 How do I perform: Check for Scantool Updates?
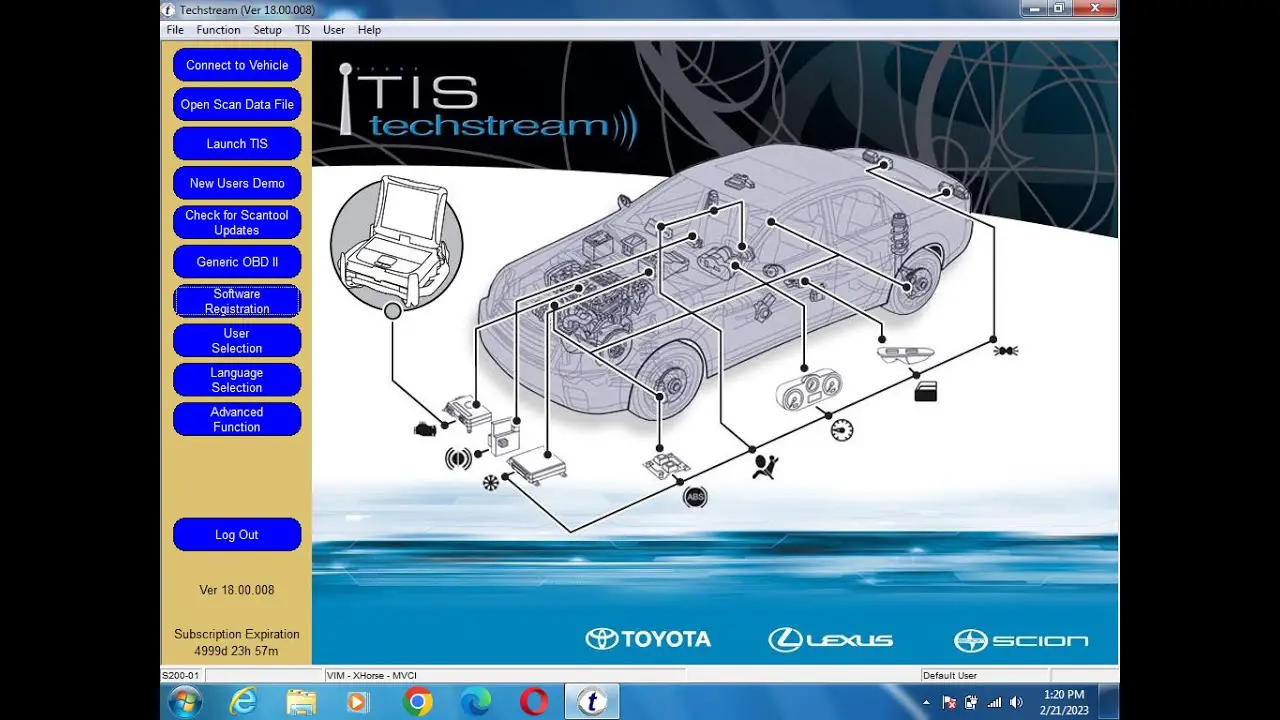237,222
